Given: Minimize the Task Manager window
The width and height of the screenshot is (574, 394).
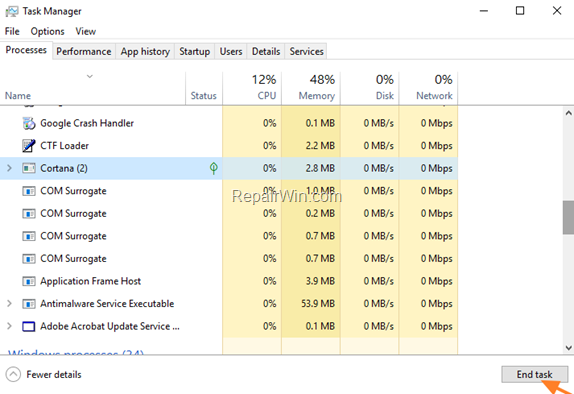Looking at the screenshot, I should (484, 11).
